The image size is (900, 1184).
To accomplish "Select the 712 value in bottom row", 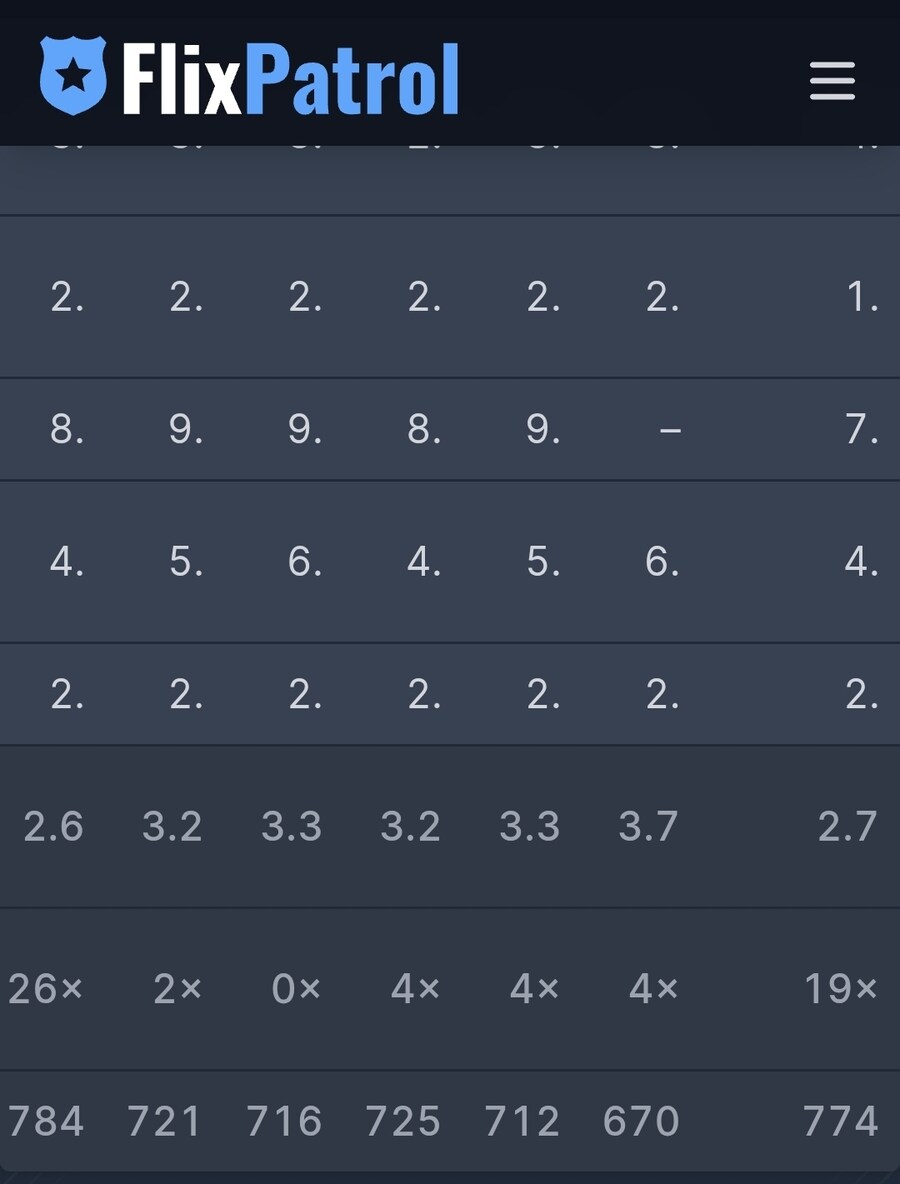I will pos(522,1121).
